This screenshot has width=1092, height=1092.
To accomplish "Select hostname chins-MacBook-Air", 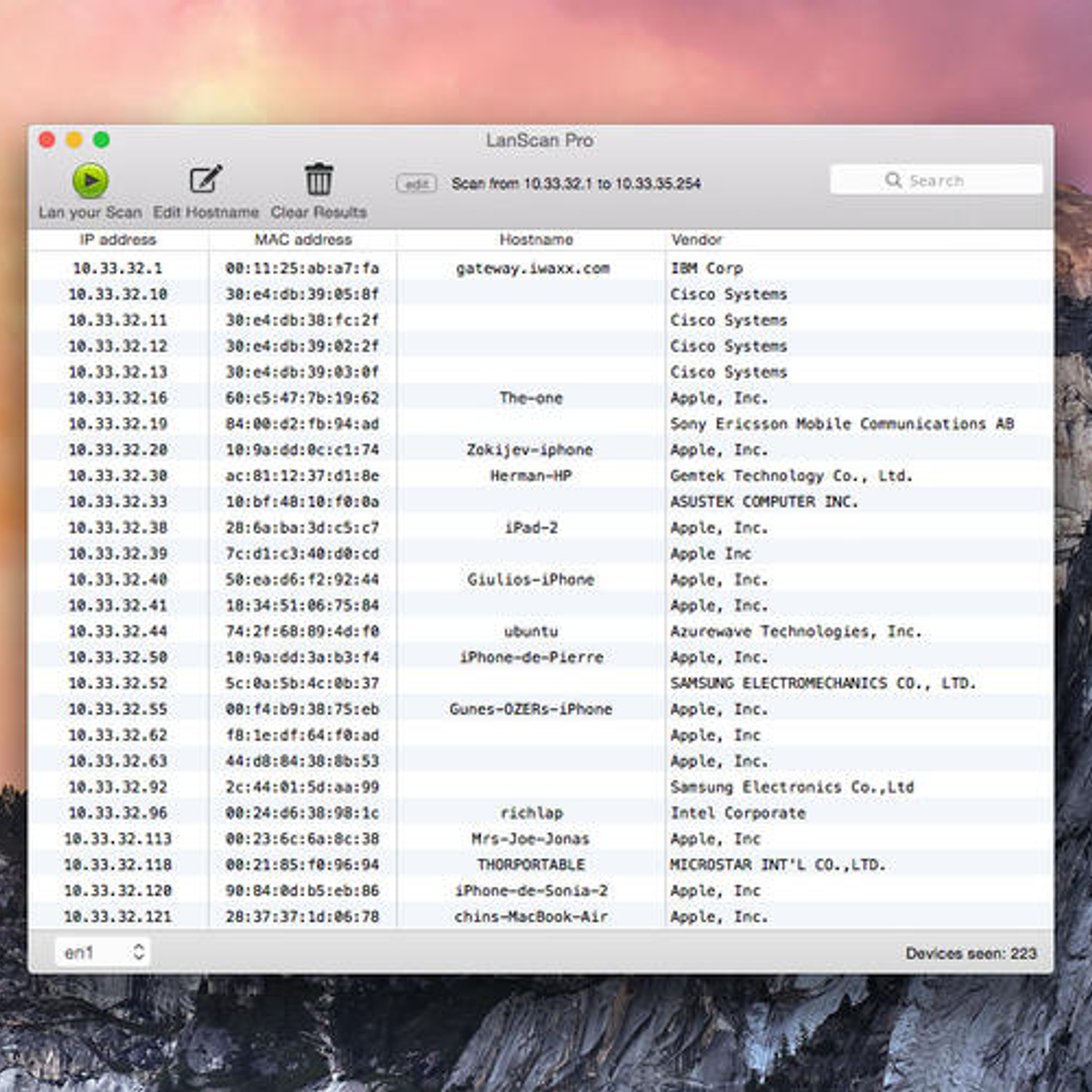I will click(531, 917).
